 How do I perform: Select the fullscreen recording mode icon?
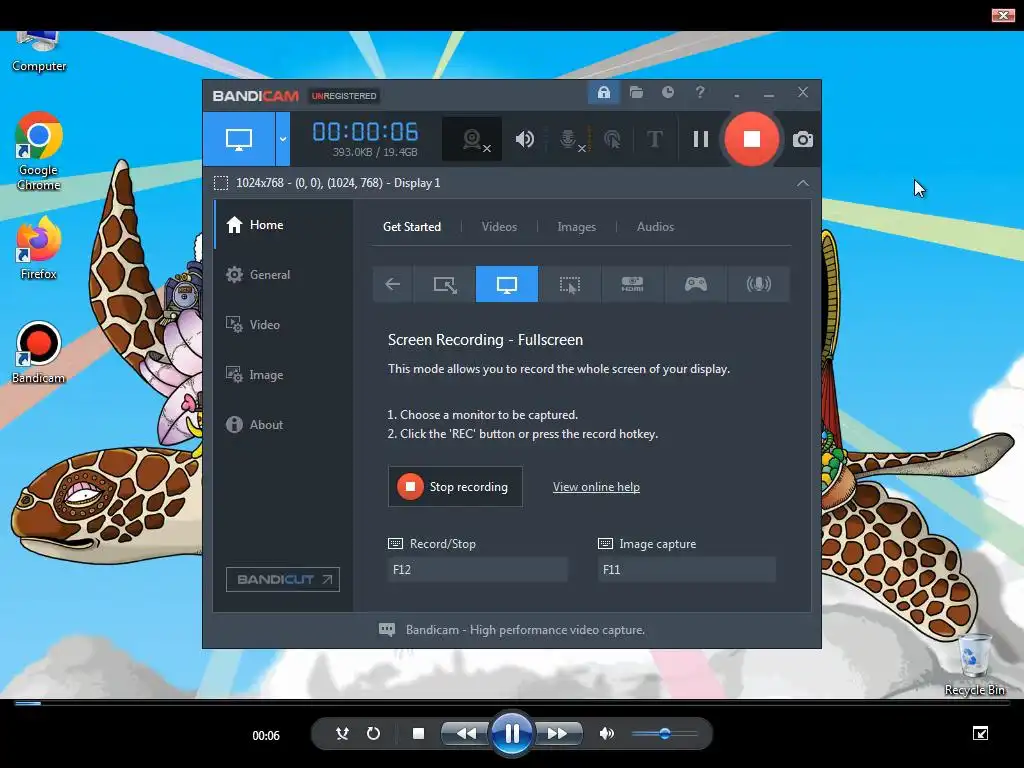[507, 284]
